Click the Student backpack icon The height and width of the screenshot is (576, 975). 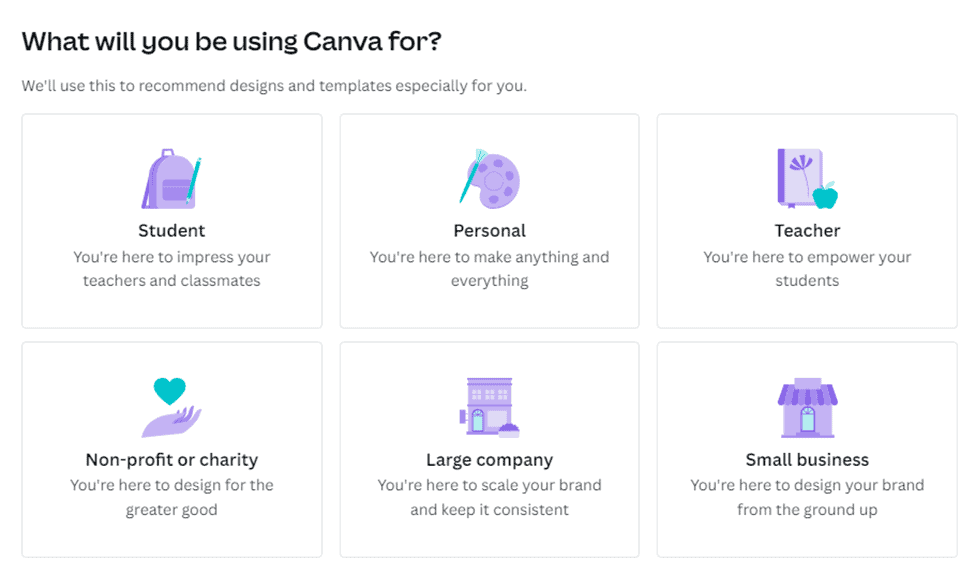click(171, 181)
